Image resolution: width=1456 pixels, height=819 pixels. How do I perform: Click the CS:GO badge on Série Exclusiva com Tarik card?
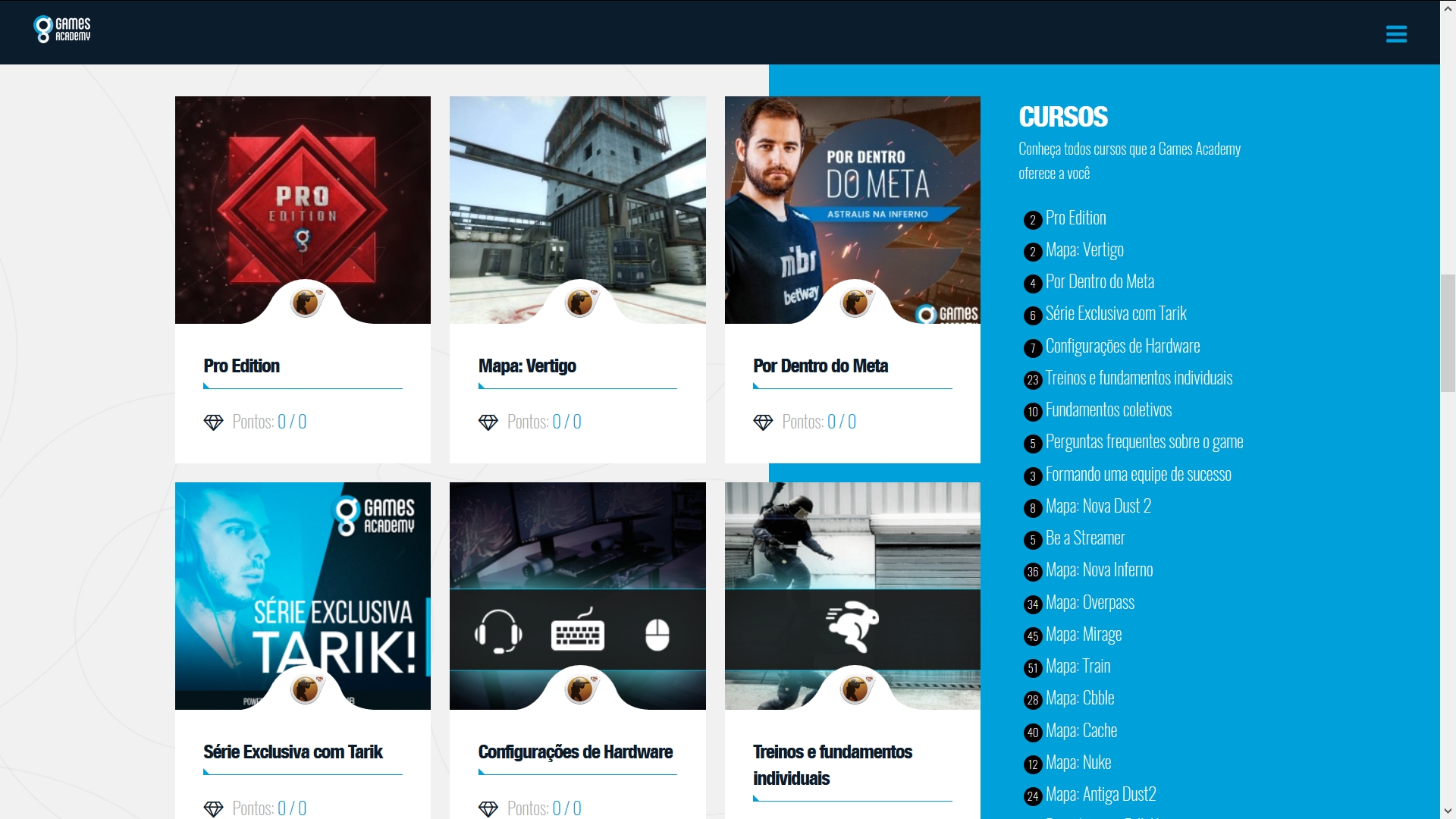[306, 689]
